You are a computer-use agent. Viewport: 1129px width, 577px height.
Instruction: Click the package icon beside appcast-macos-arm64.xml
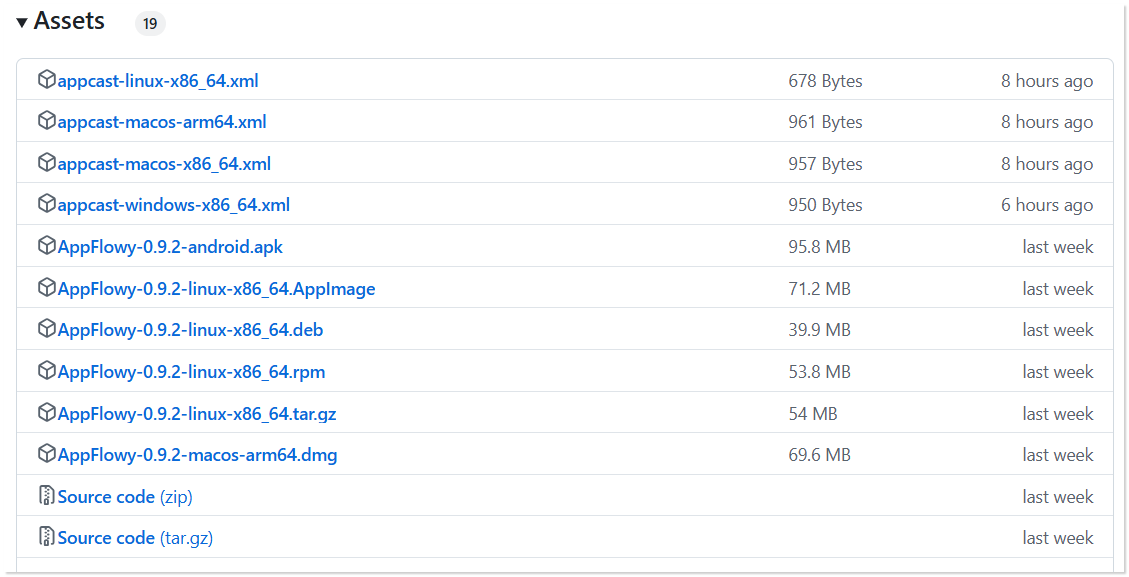[x=47, y=121]
